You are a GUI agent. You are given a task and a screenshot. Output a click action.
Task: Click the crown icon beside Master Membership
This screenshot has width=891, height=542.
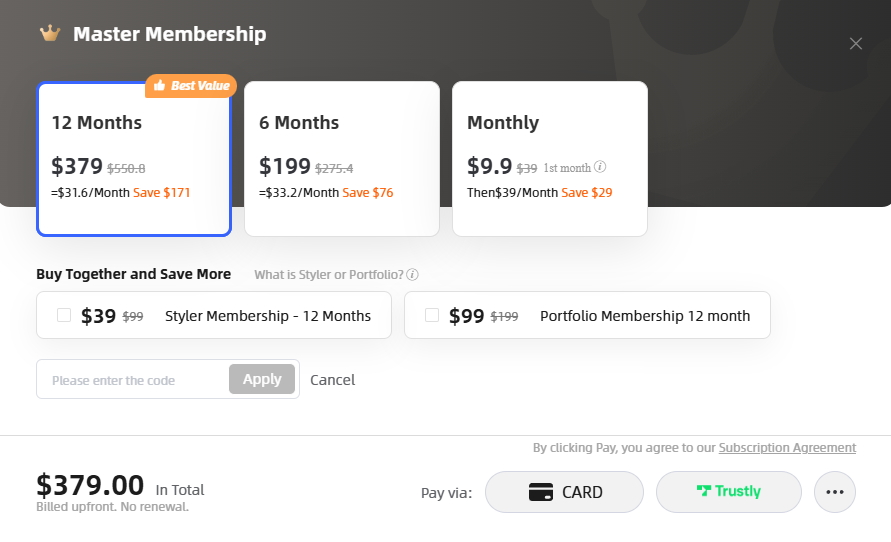(x=50, y=34)
